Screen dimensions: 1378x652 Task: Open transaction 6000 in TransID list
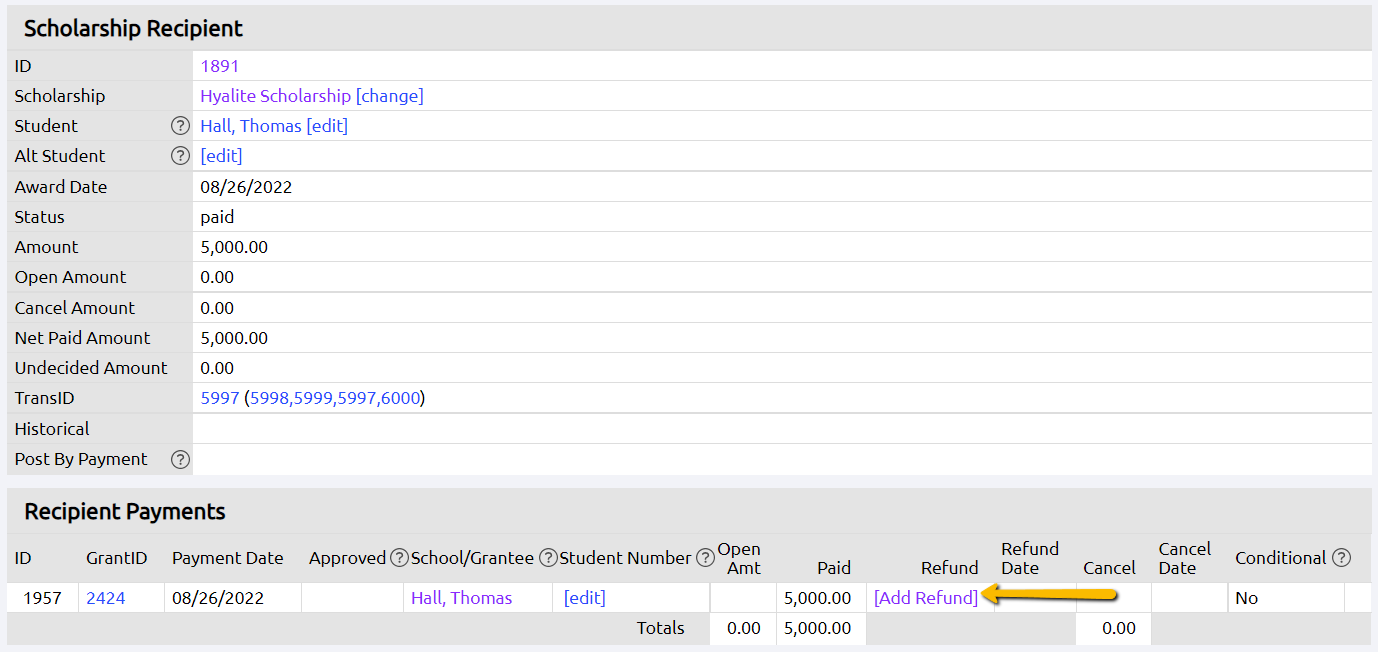point(400,398)
